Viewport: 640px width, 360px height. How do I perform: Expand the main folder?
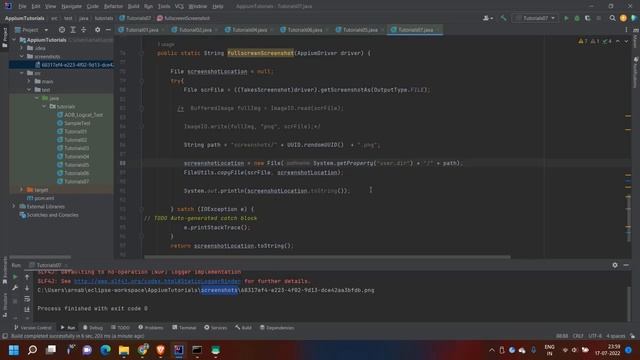coord(29,81)
